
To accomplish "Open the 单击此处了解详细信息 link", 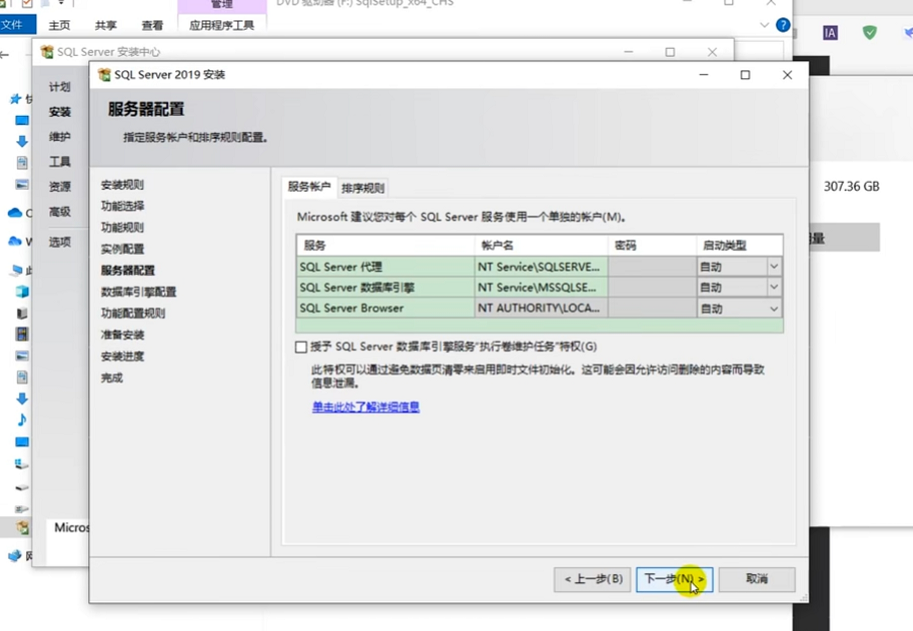I will [x=366, y=407].
